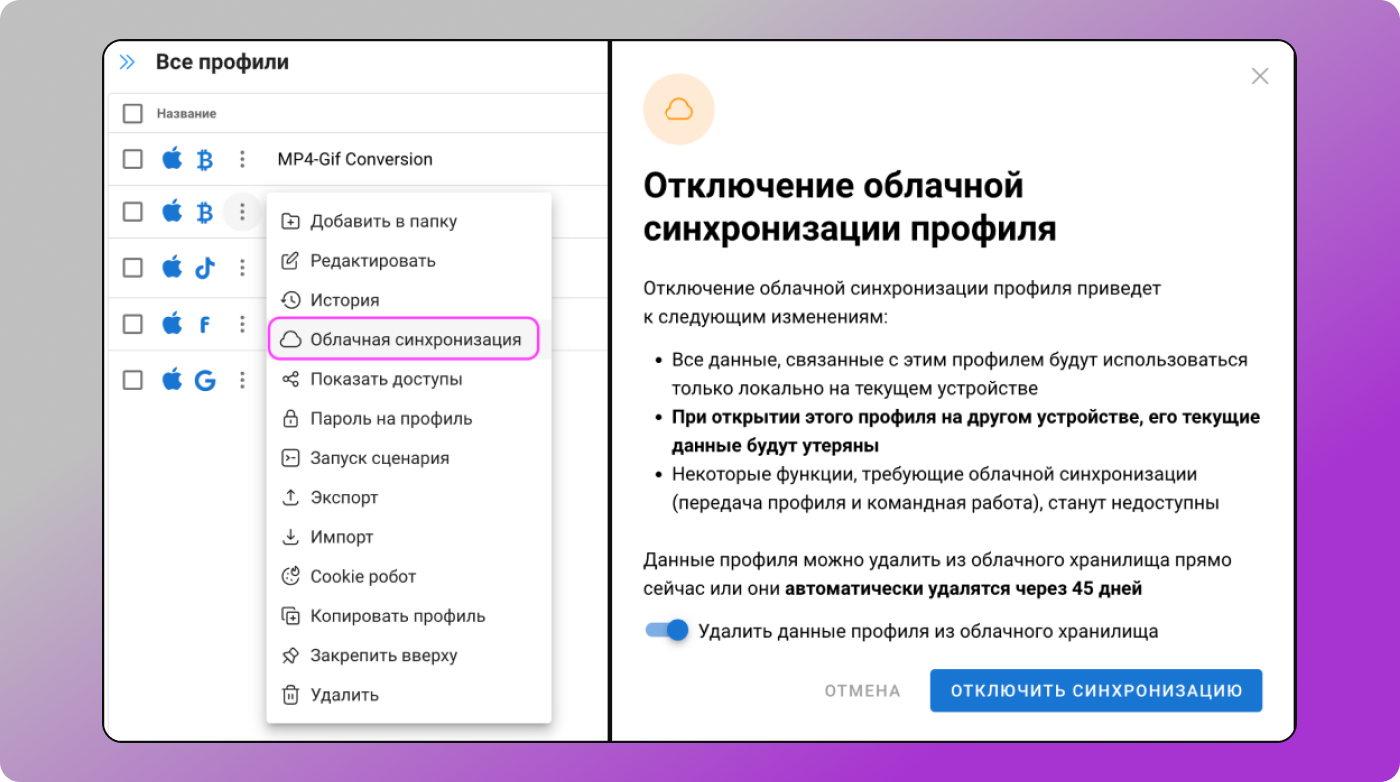Image resolution: width=1400 pixels, height=782 pixels.
Task: Click the Facebook icon in the profiles list
Action: (204, 323)
